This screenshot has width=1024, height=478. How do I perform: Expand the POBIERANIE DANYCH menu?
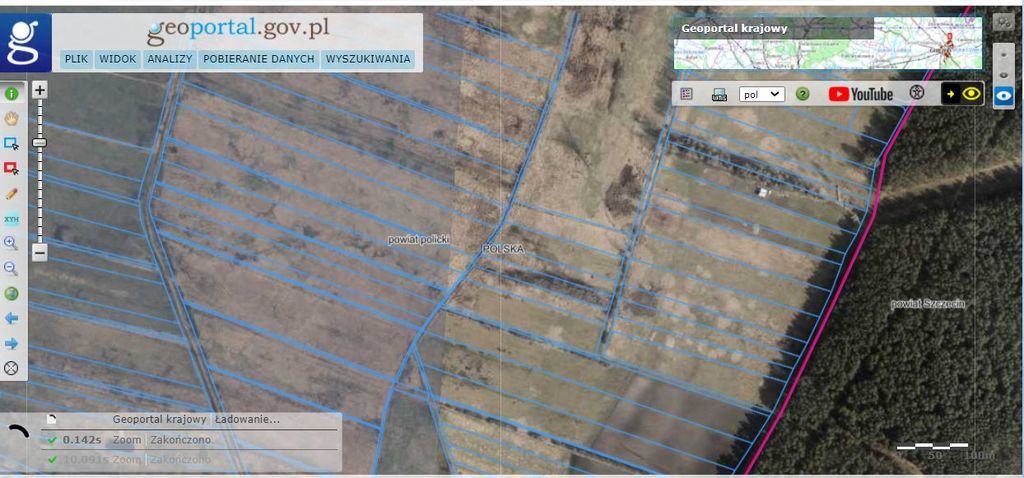pyautogui.click(x=259, y=59)
